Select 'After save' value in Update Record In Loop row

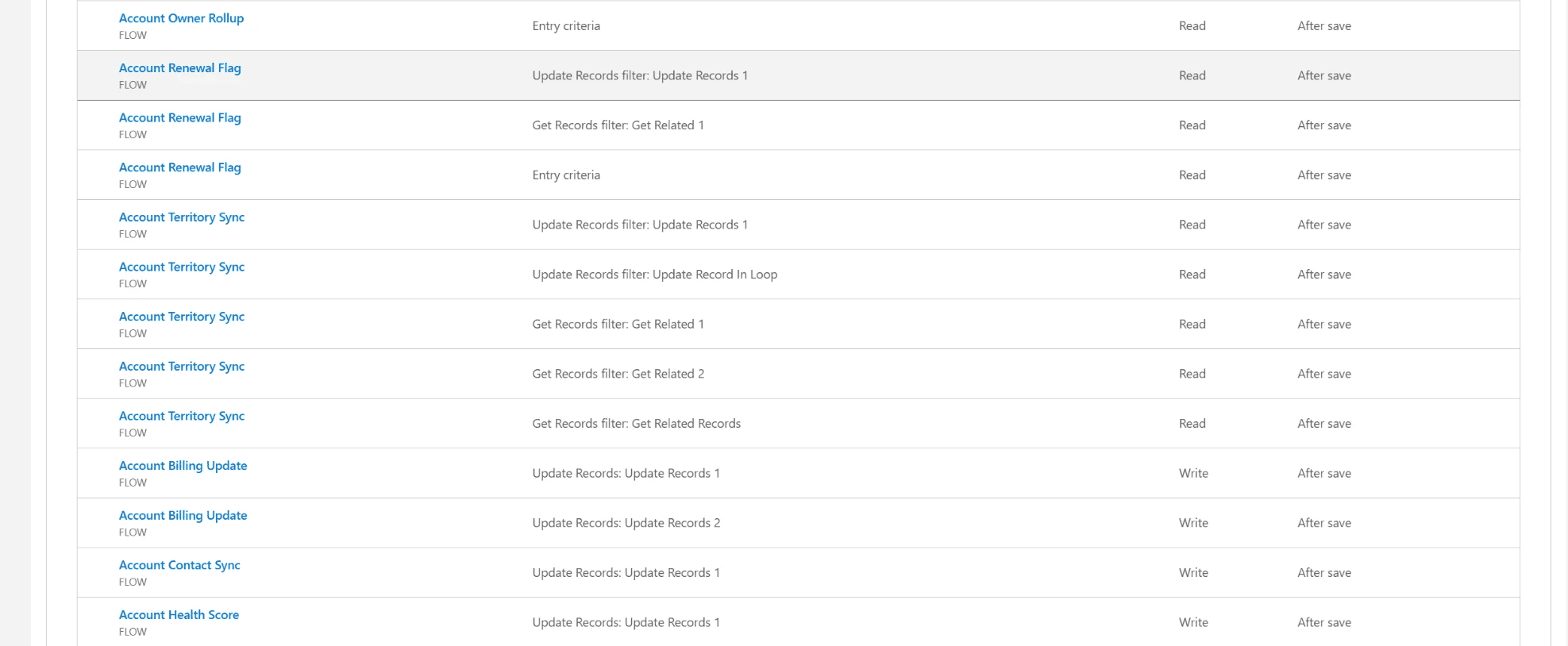coord(1324,275)
